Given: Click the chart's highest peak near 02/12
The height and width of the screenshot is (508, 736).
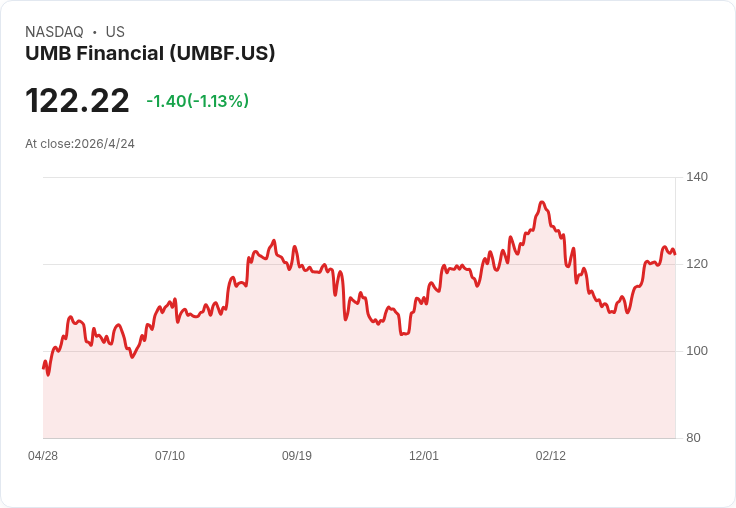Looking at the screenshot, I should point(542,202).
